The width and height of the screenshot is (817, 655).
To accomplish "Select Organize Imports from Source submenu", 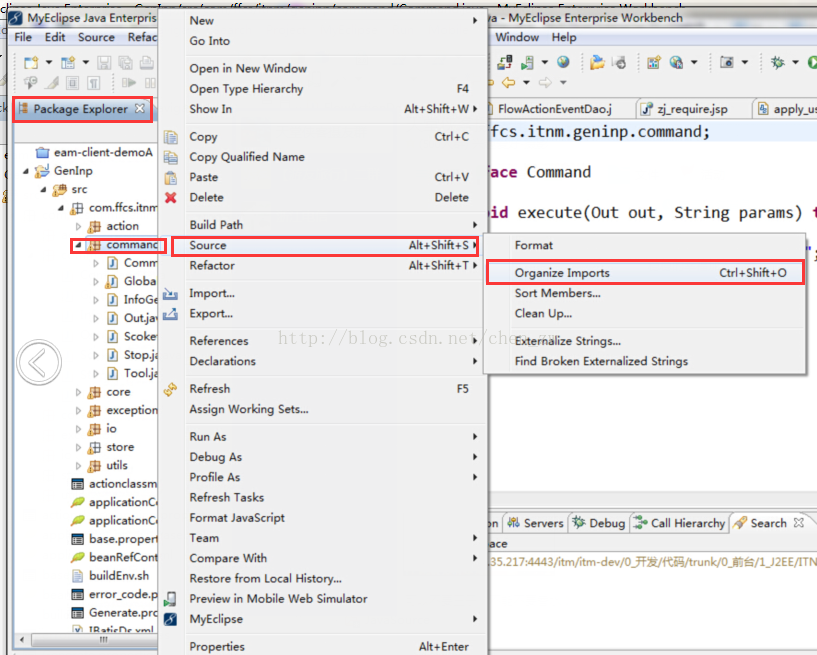I will (645, 273).
